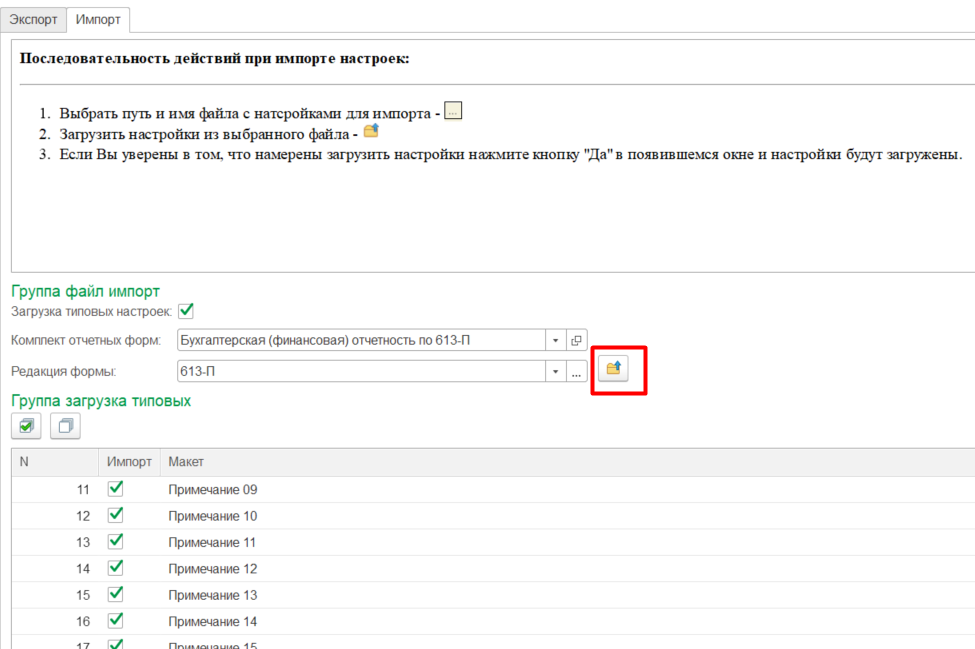Select the Примечание 11 row
The height and width of the screenshot is (649, 975).
(x=212, y=542)
